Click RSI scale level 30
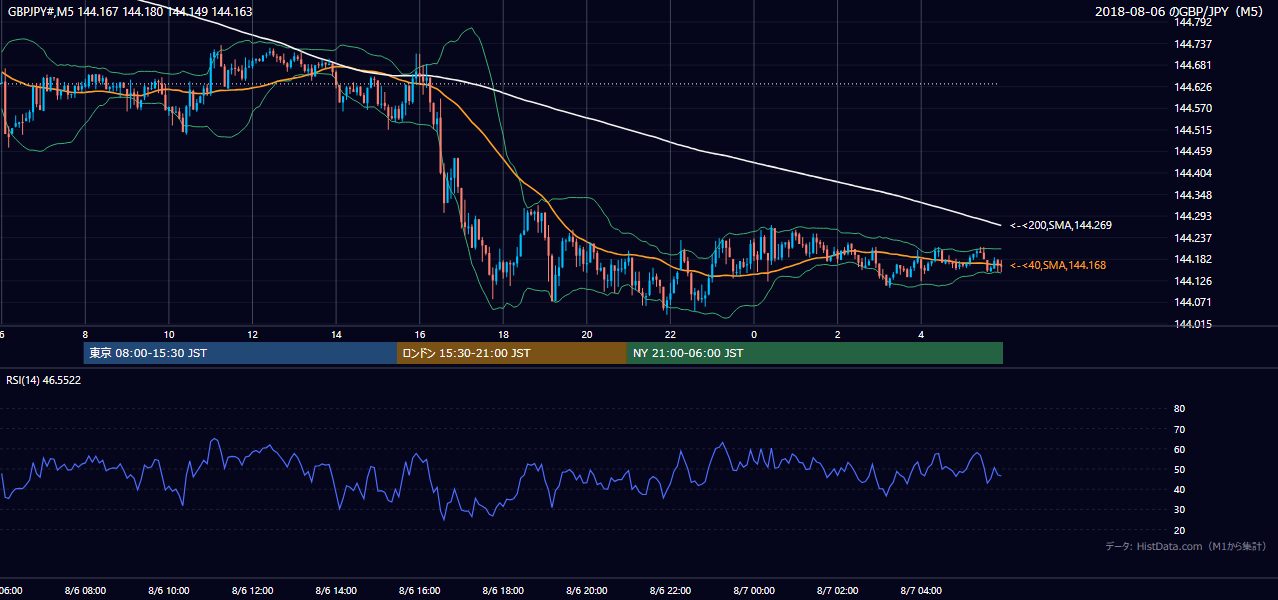The image size is (1278, 600). [x=1179, y=510]
